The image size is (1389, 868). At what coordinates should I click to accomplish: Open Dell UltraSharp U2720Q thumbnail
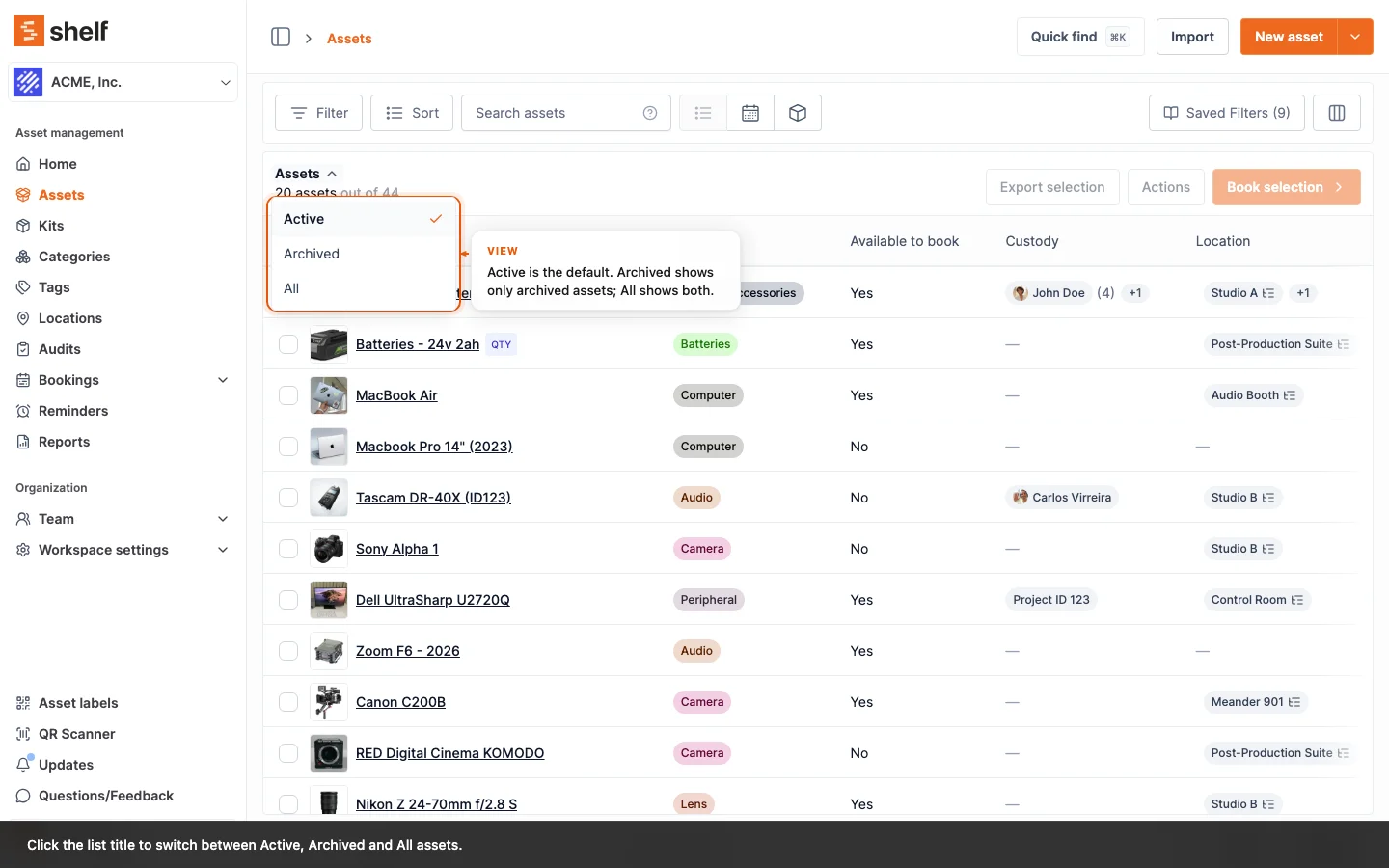click(x=329, y=600)
